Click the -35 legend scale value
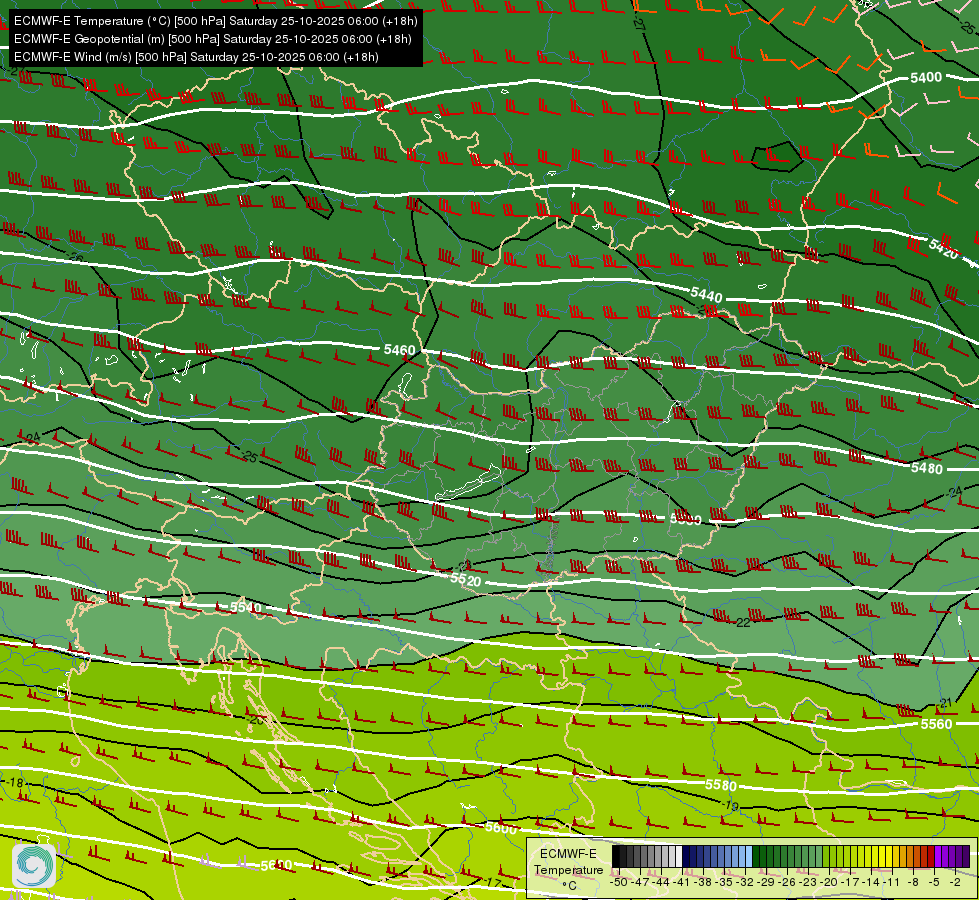The width and height of the screenshot is (979, 900). point(724,882)
